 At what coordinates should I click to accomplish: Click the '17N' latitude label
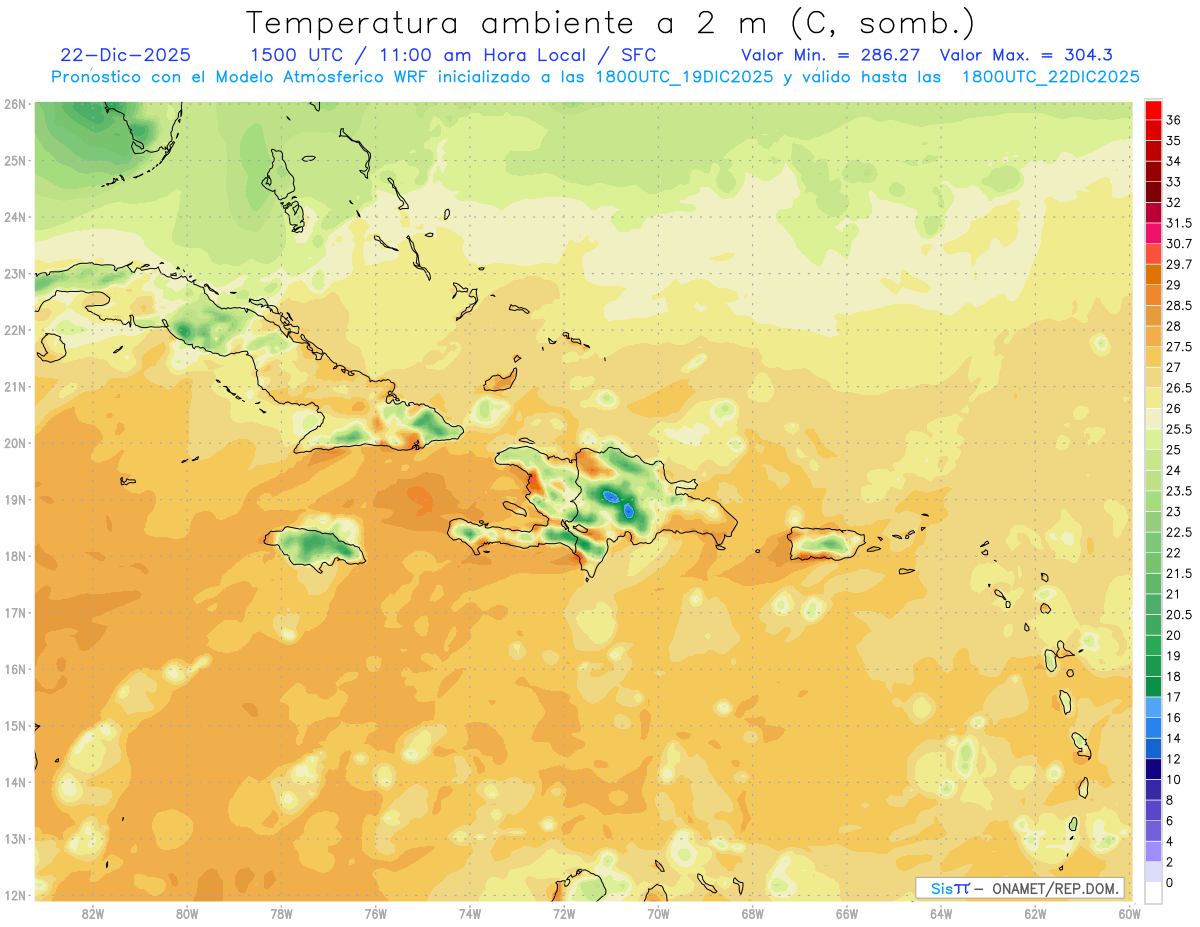point(15,612)
